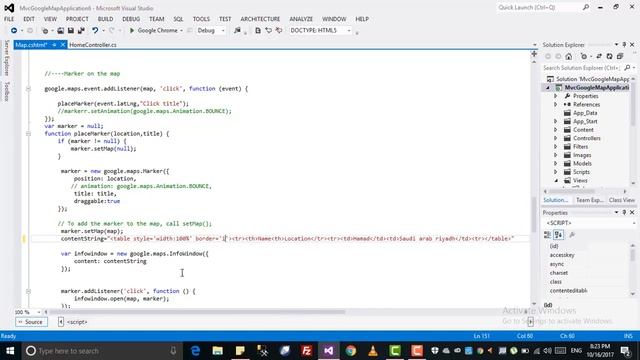Viewport: 640px width, 360px height.
Task: Toggle auto-hide pin for Solution Explorer
Action: point(624,45)
